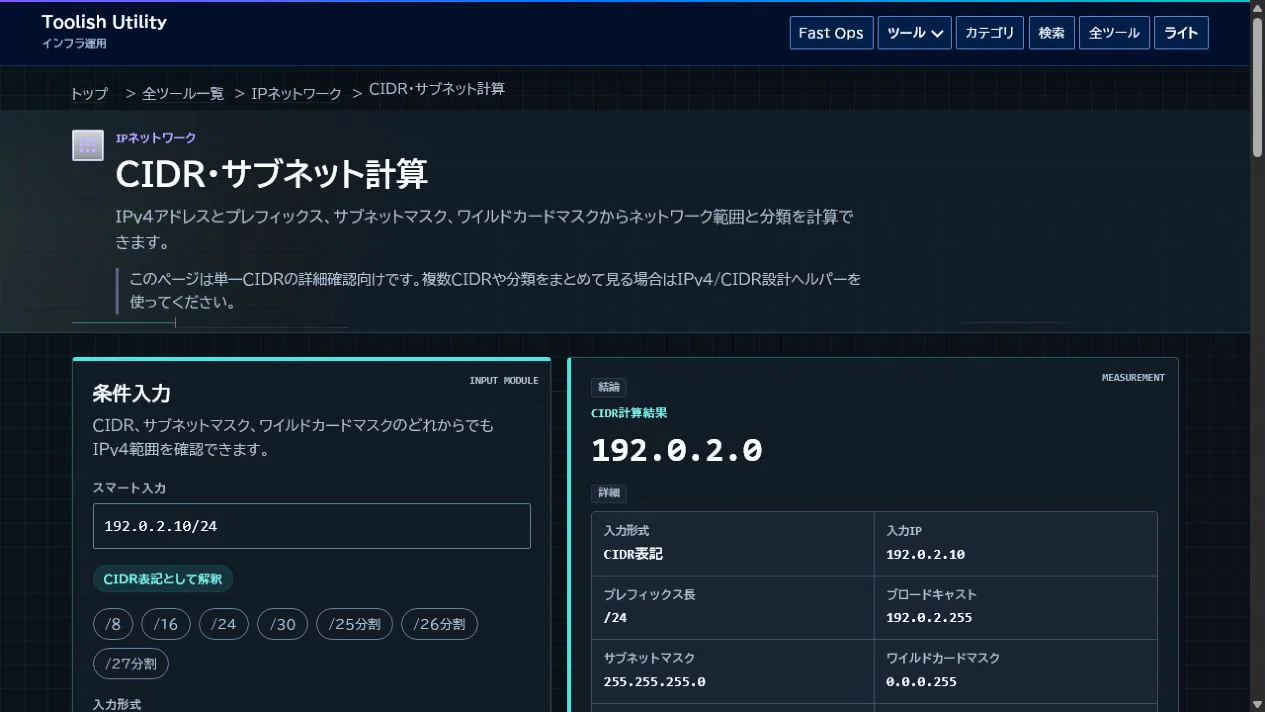
Task: Click the CIDR・サブネット計算 page title
Action: (272, 174)
